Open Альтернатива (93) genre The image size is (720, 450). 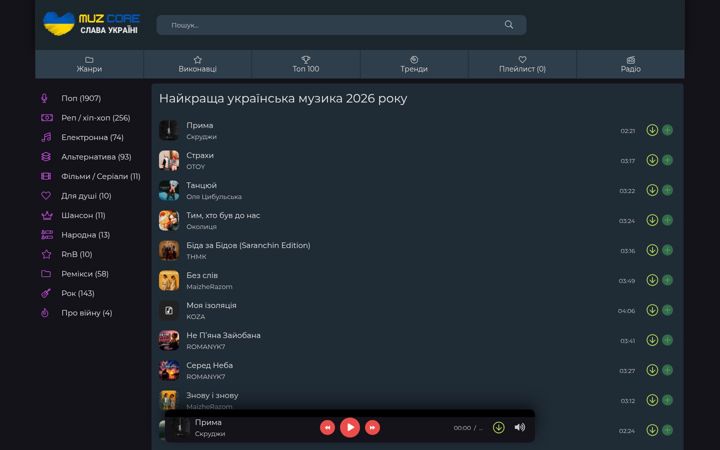pos(96,157)
